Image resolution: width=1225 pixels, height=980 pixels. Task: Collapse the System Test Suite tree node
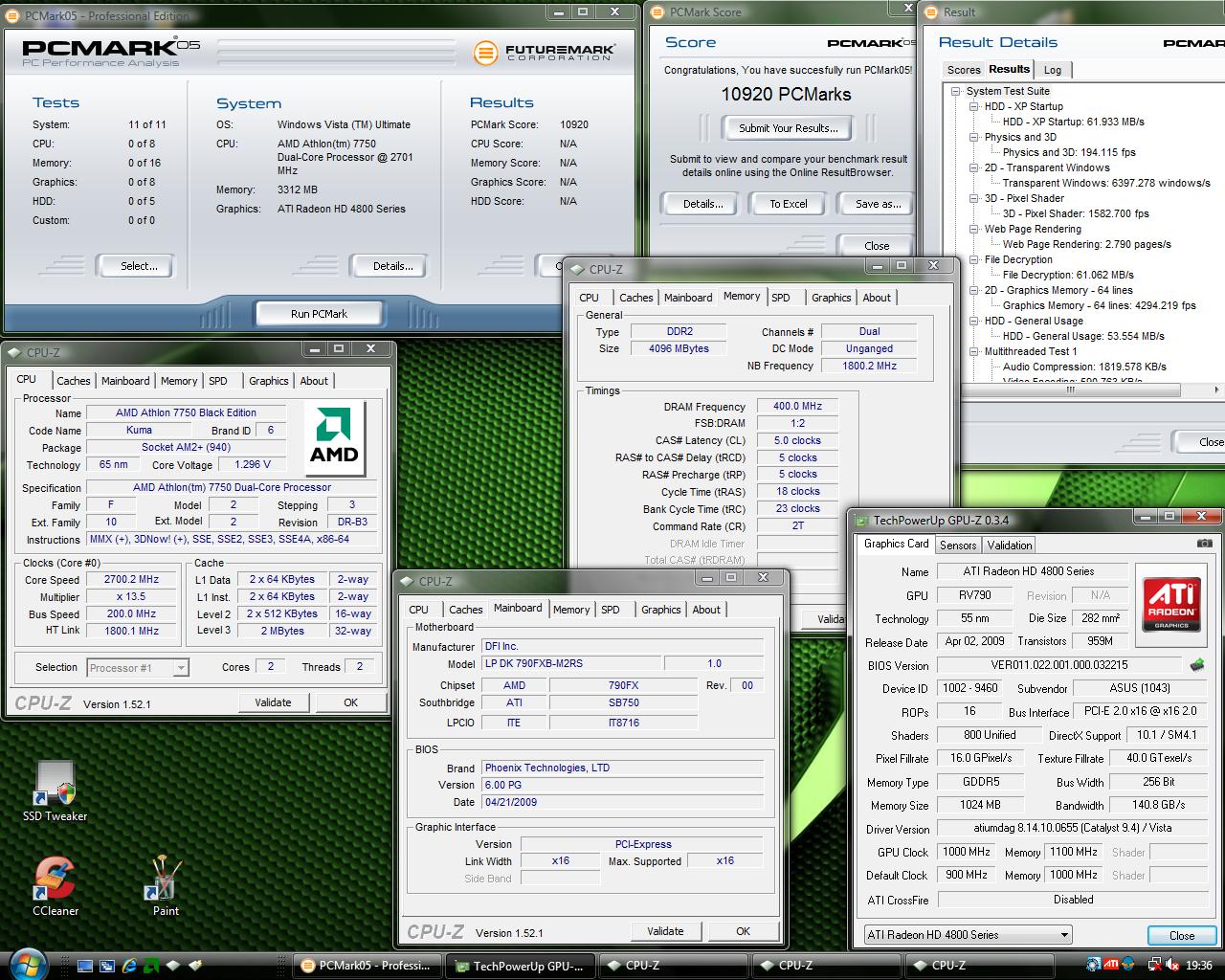(x=955, y=91)
